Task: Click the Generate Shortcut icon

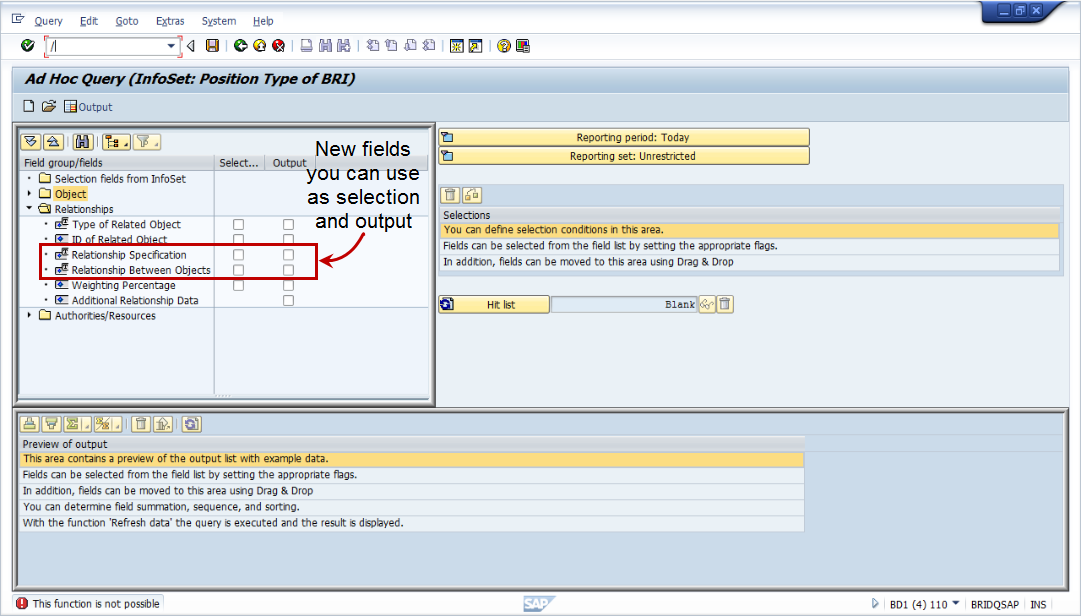Action: point(475,45)
